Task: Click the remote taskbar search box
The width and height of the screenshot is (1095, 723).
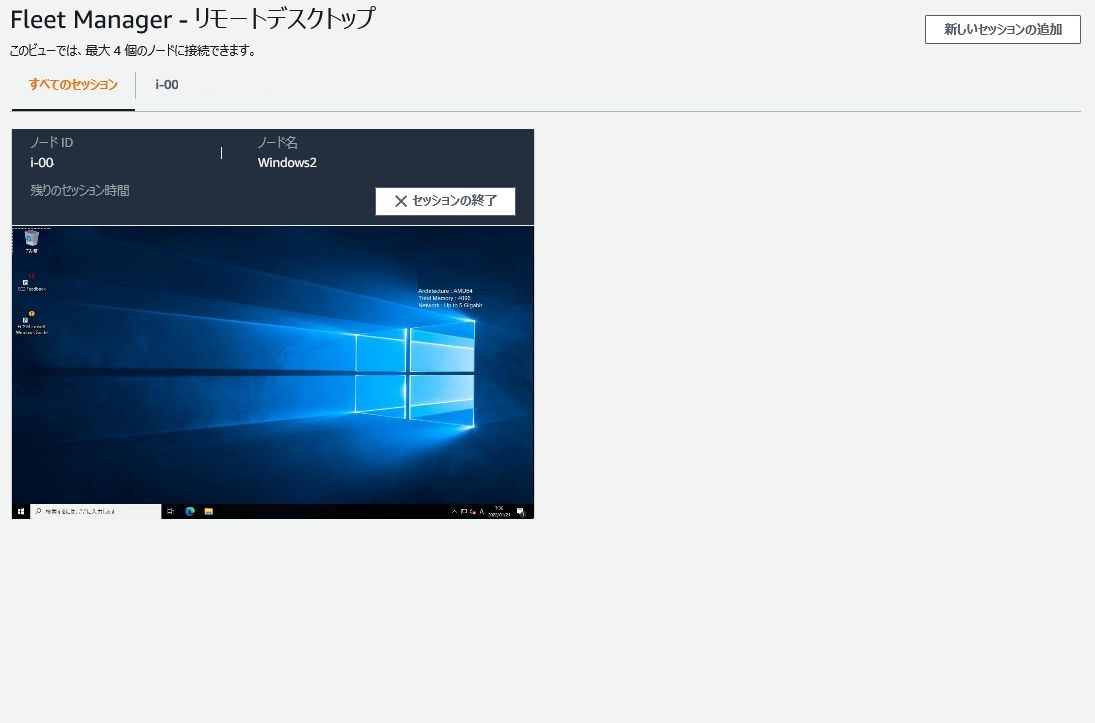Action: tap(96, 511)
